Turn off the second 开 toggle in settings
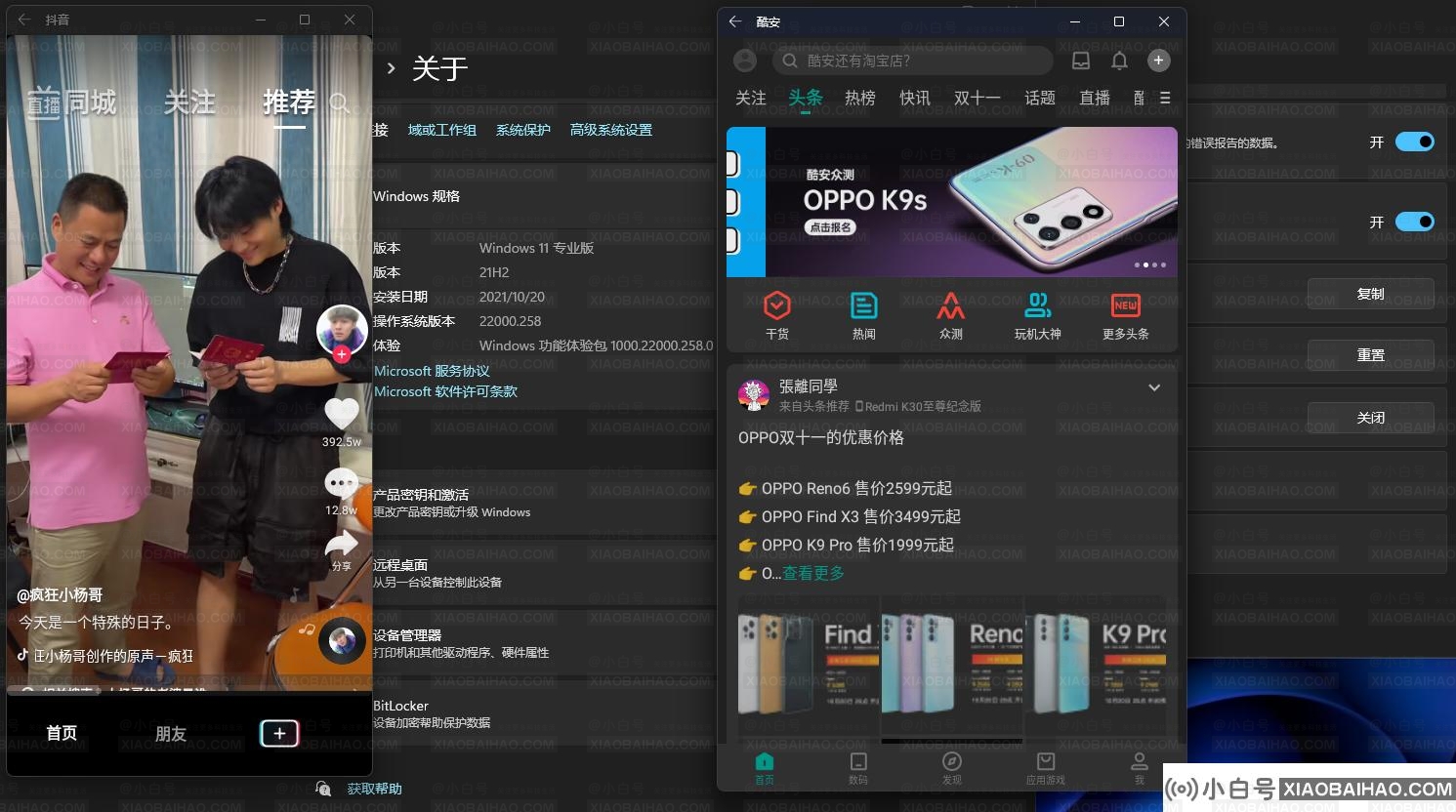The height and width of the screenshot is (812, 1456). coord(1414,222)
